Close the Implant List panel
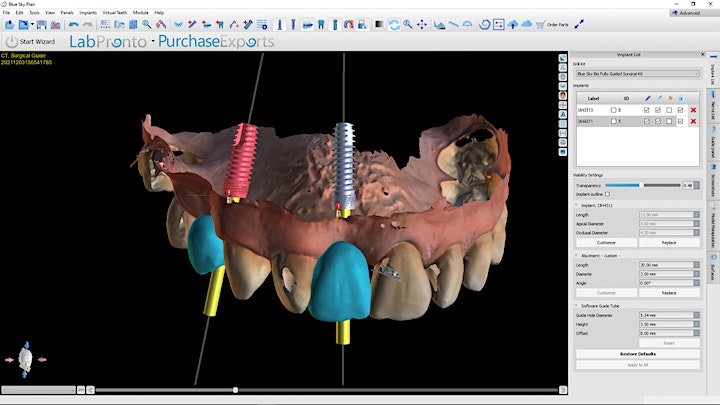 (x=702, y=55)
